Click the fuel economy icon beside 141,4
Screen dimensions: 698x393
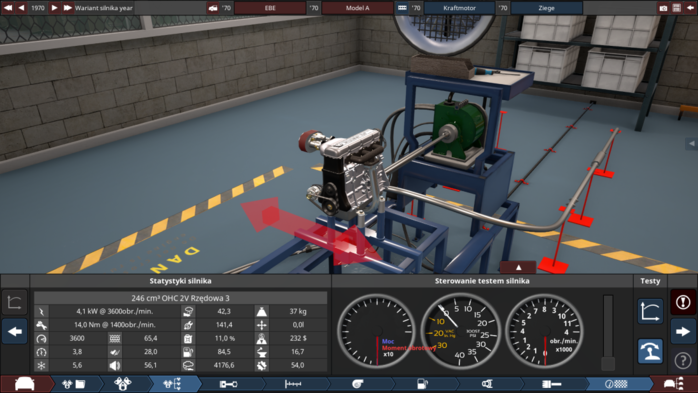click(x=188, y=324)
